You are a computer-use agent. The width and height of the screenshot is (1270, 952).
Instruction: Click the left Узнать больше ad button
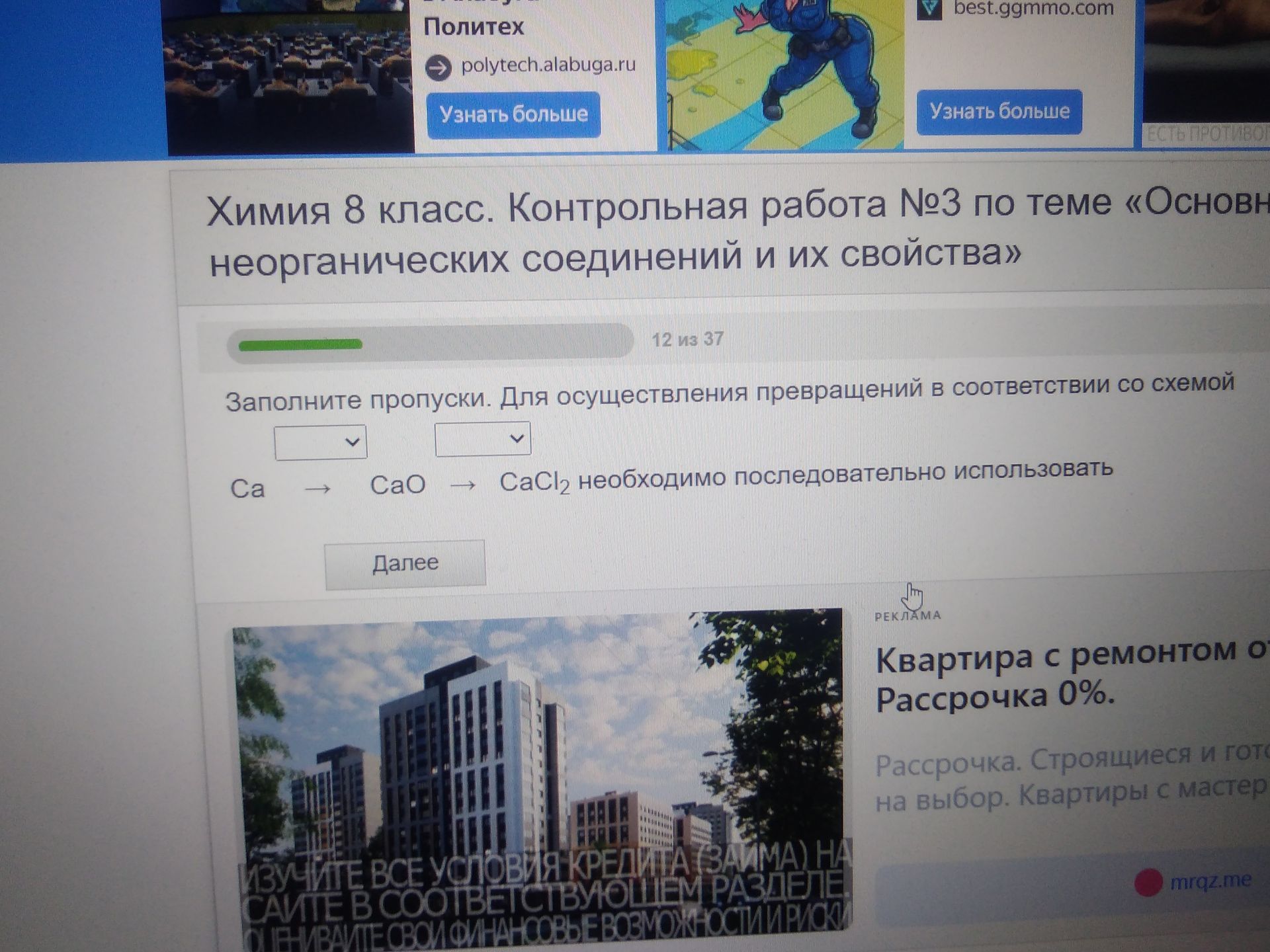(513, 115)
